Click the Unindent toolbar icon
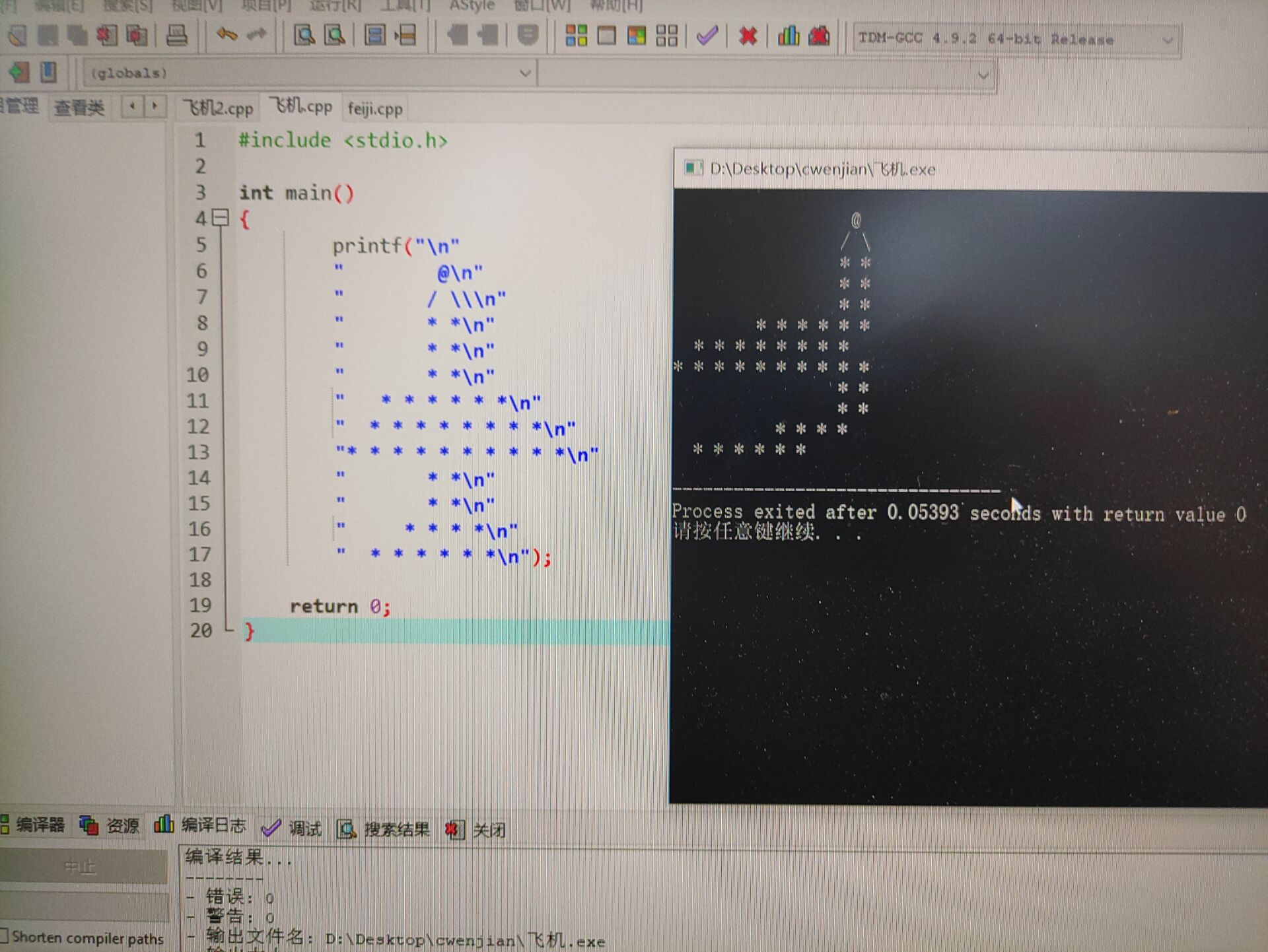This screenshot has height=952, width=1268. click(487, 35)
